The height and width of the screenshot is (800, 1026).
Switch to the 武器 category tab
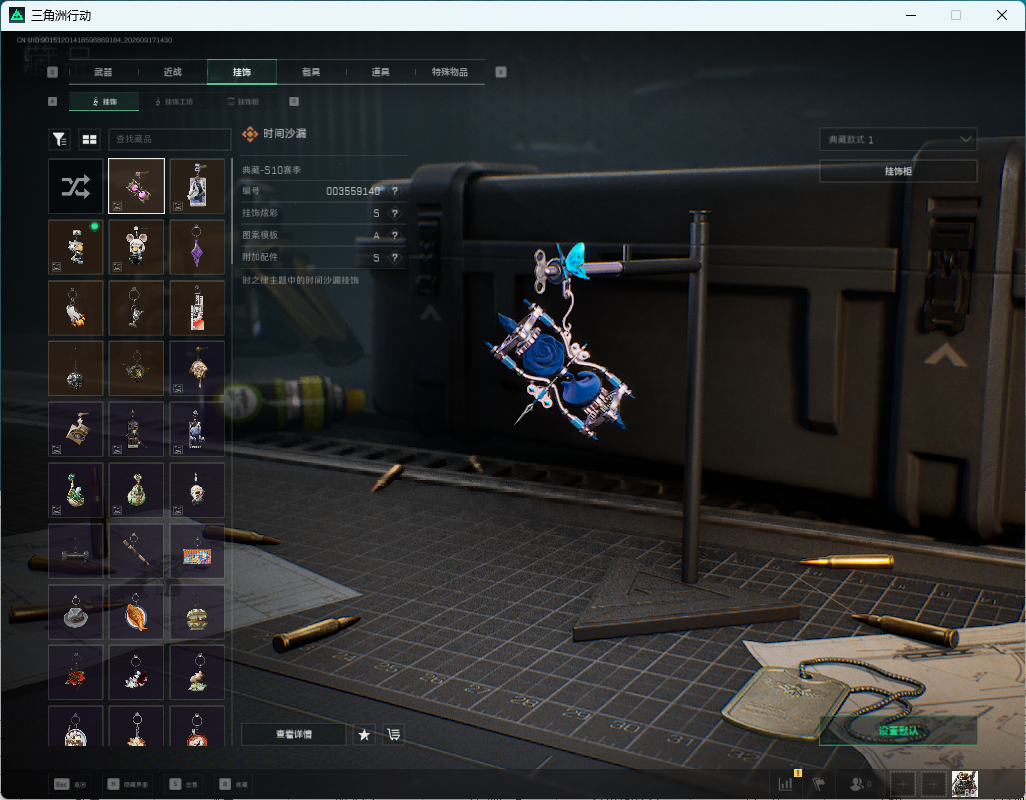[103, 72]
